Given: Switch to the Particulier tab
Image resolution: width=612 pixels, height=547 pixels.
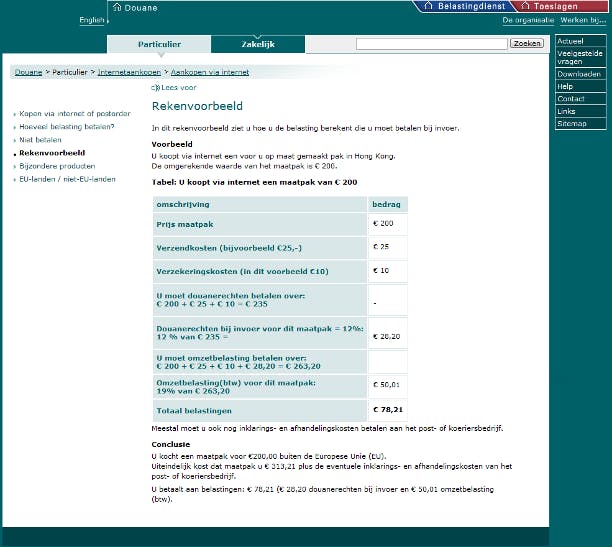Looking at the screenshot, I should [x=159, y=44].
